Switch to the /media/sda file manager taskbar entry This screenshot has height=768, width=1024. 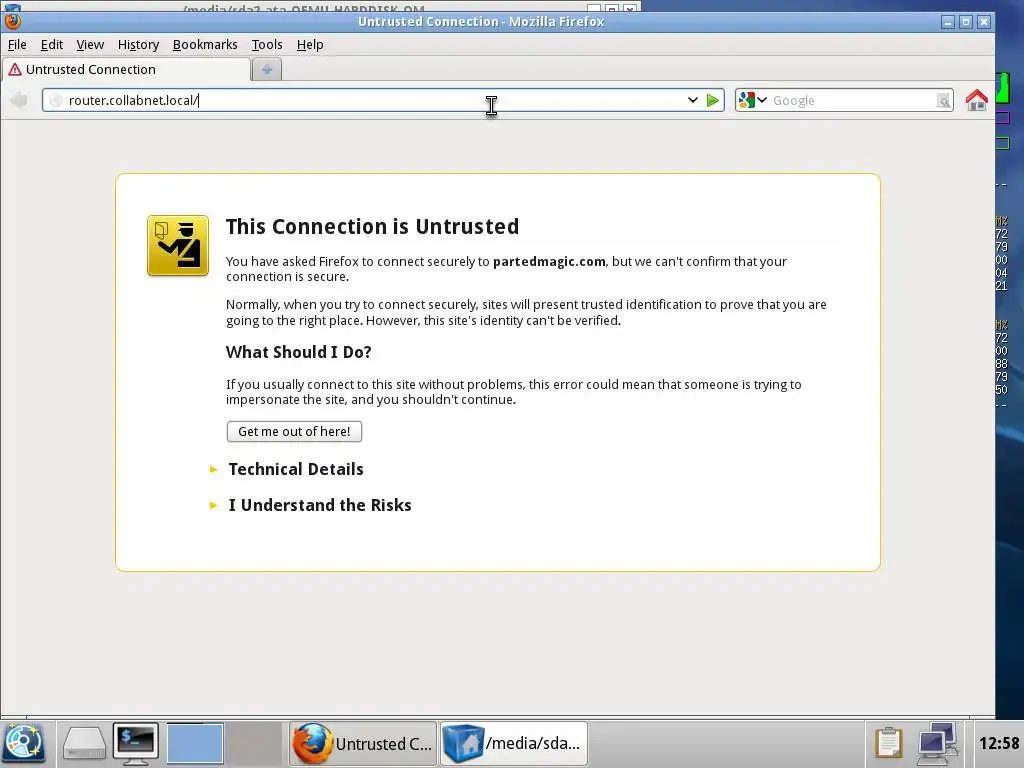click(x=514, y=743)
